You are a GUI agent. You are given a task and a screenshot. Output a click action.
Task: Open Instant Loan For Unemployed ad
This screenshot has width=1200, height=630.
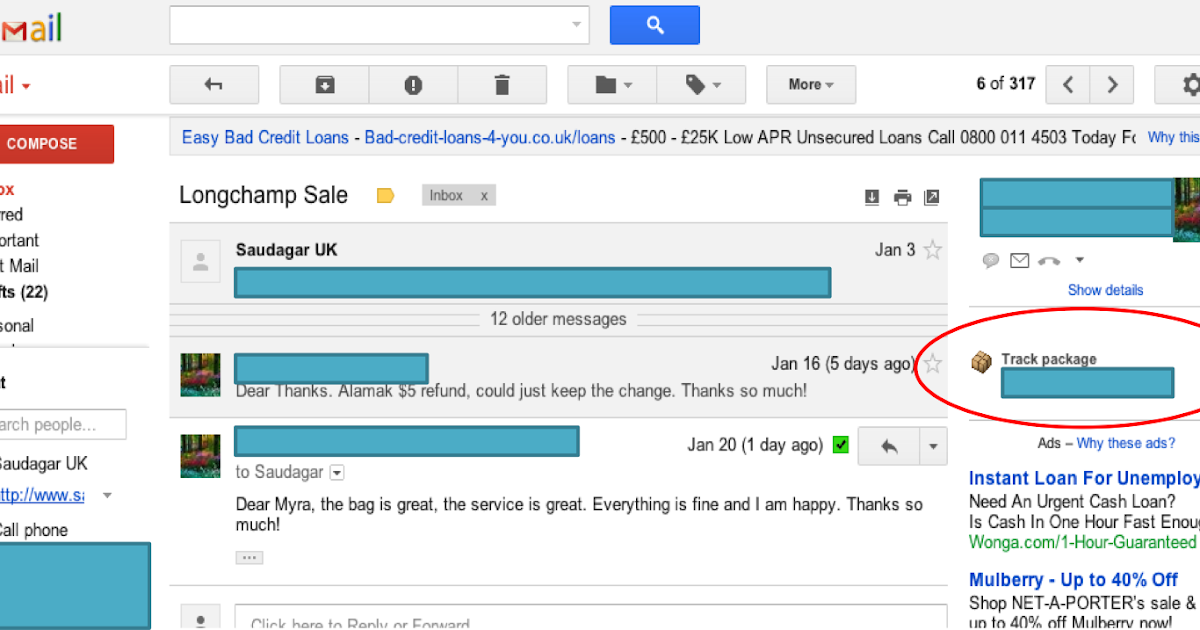pos(1084,478)
